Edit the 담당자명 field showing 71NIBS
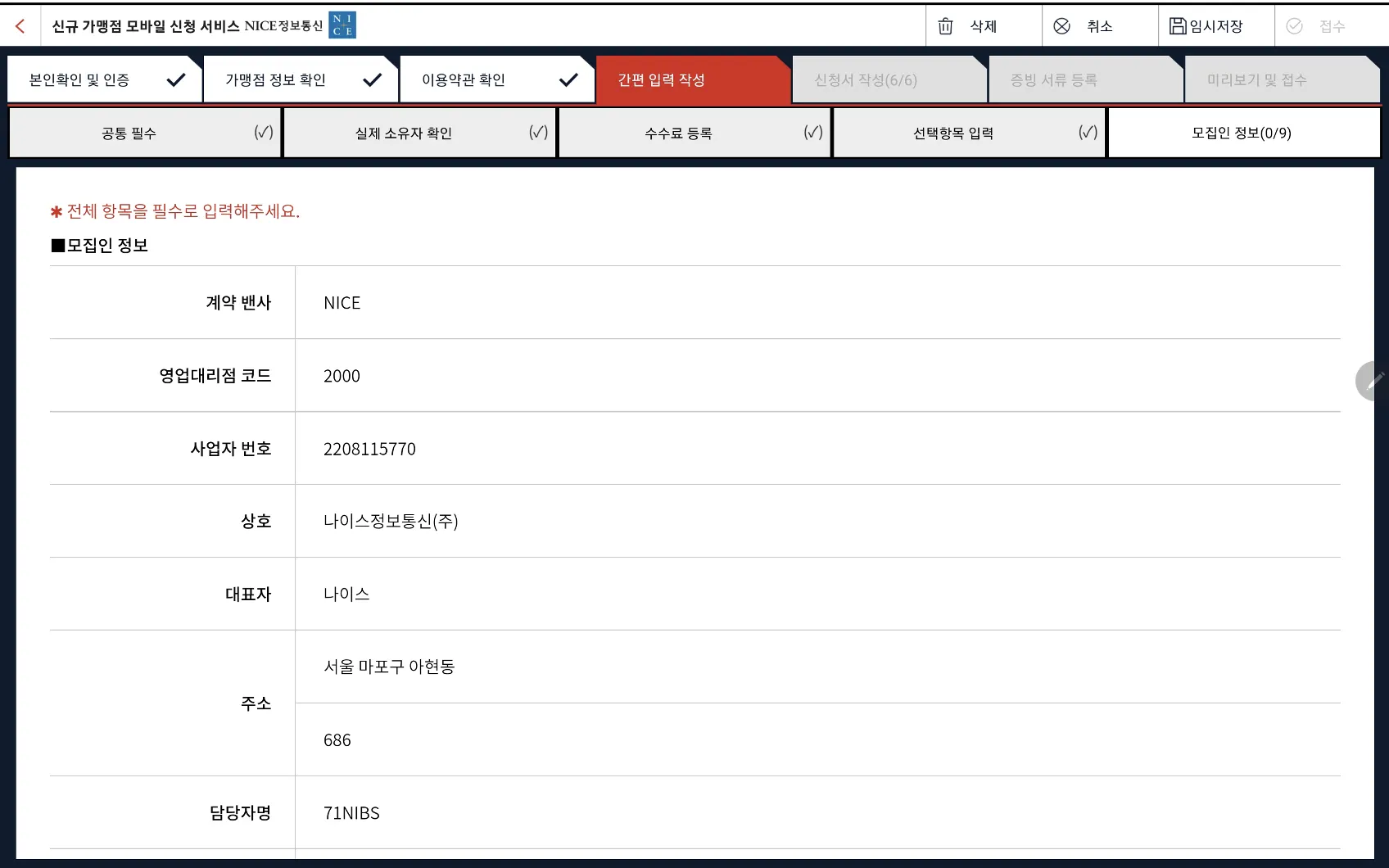Viewport: 1389px width, 868px height. [x=817, y=812]
